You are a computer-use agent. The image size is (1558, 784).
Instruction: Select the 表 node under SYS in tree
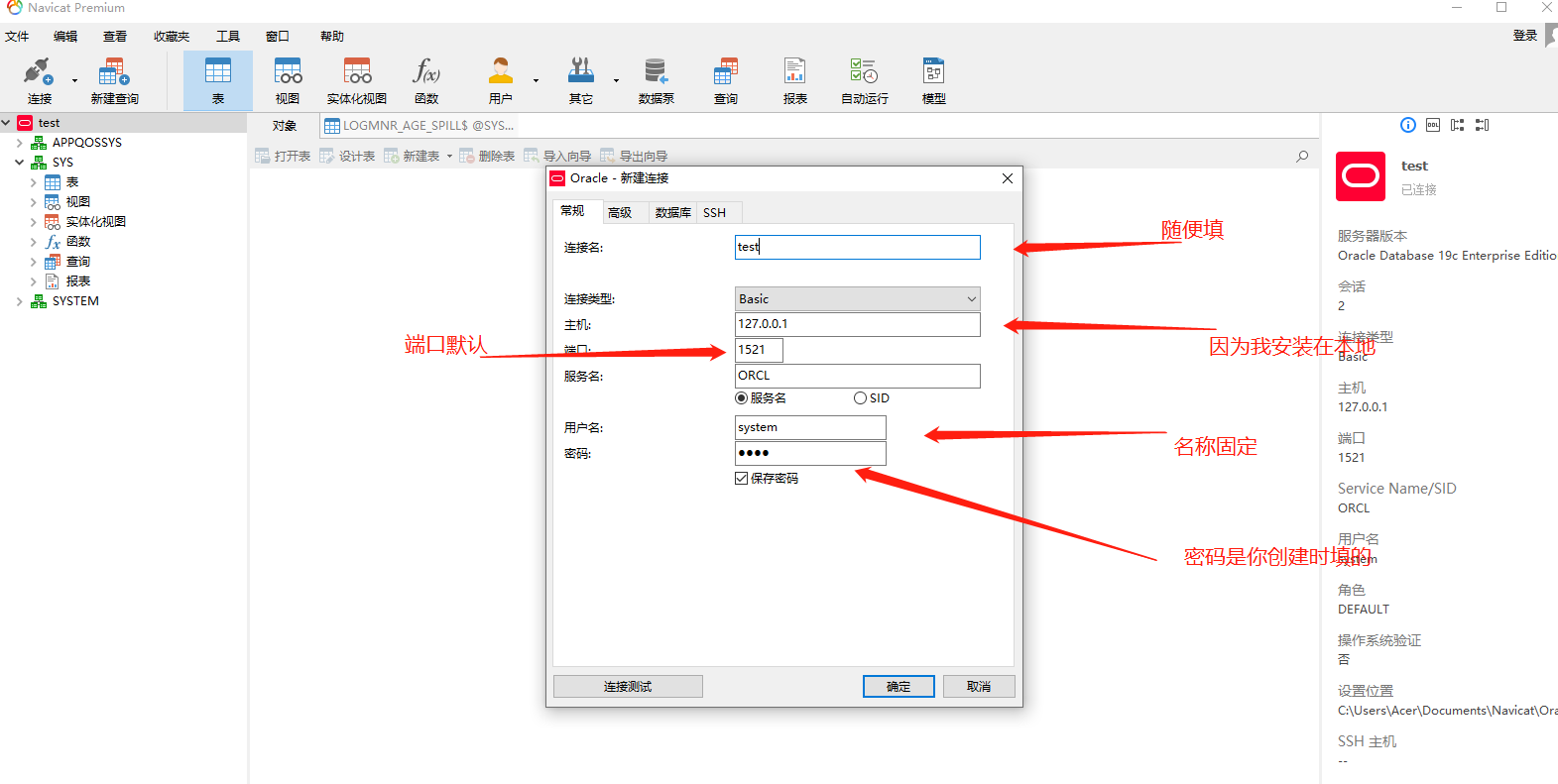72,182
